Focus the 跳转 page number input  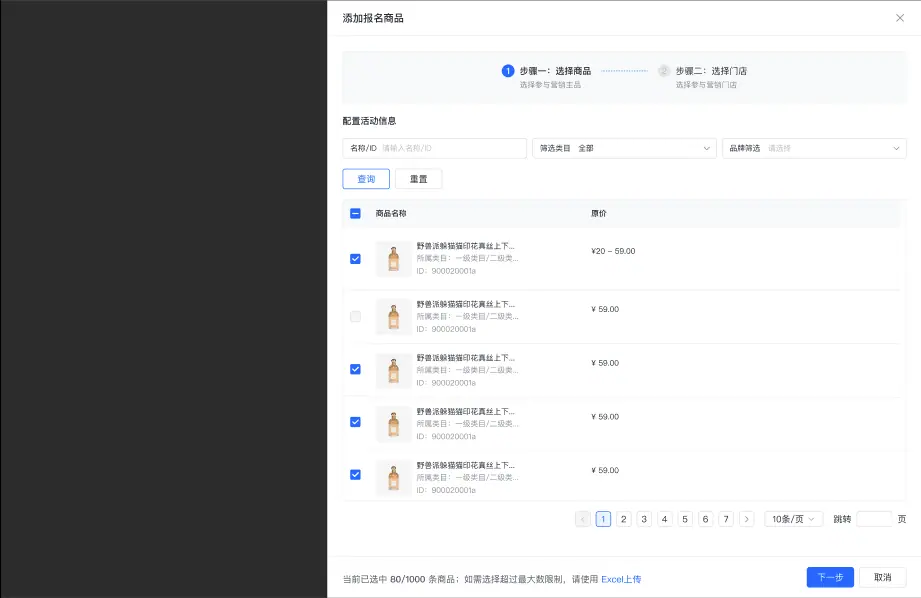(x=874, y=519)
